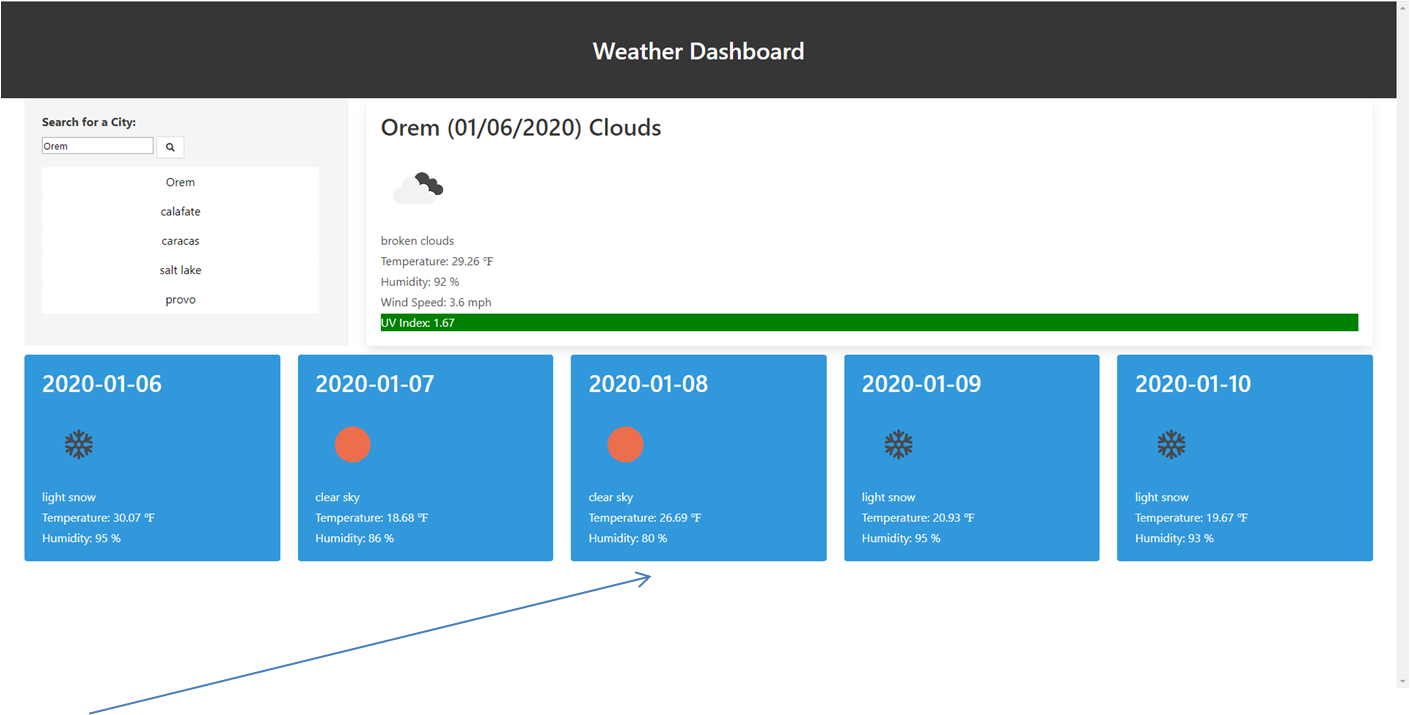This screenshot has width=1410, height=715.
Task: Click the sun icon on 2020-01-08 card
Action: [x=626, y=444]
